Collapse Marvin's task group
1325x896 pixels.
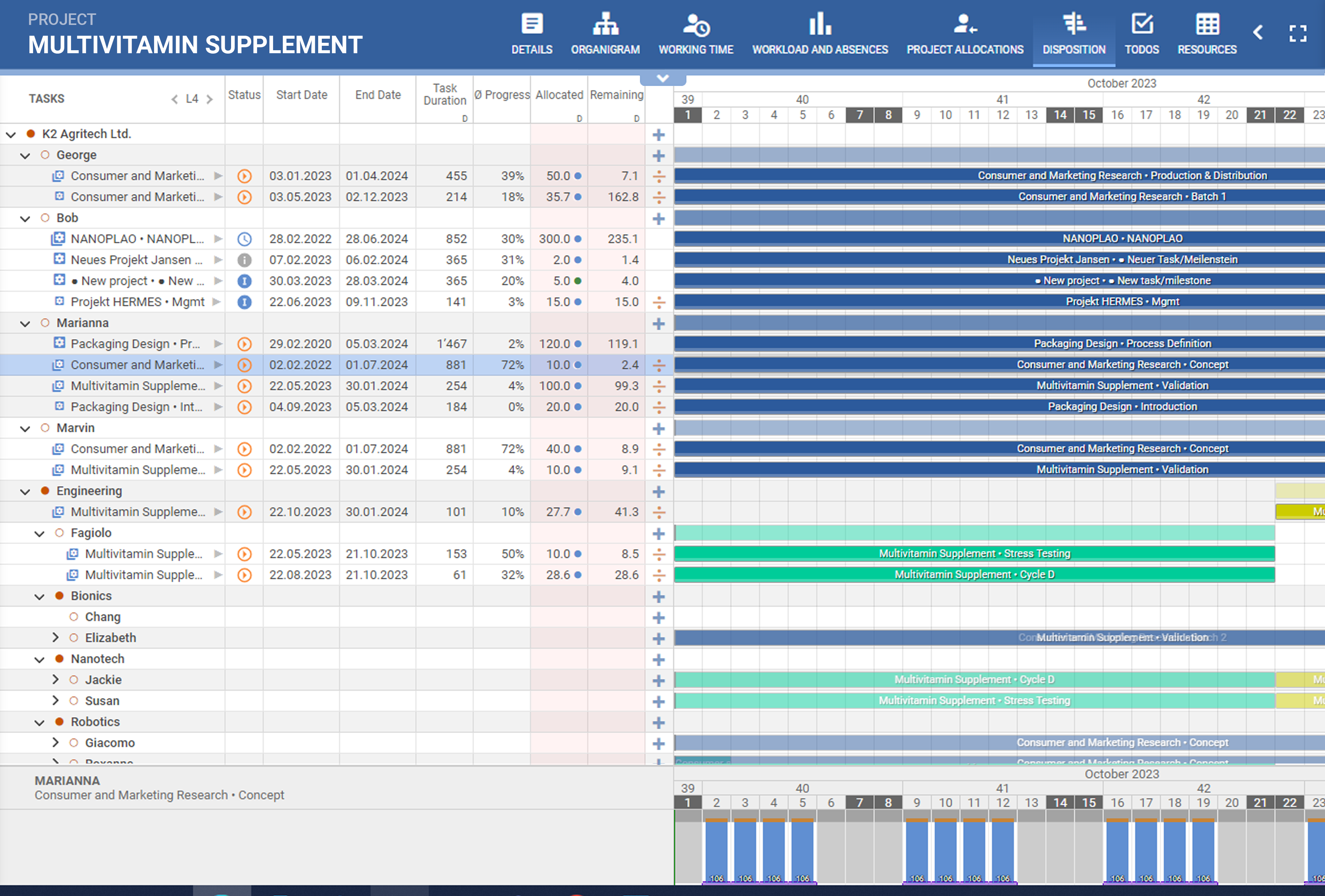pos(25,428)
